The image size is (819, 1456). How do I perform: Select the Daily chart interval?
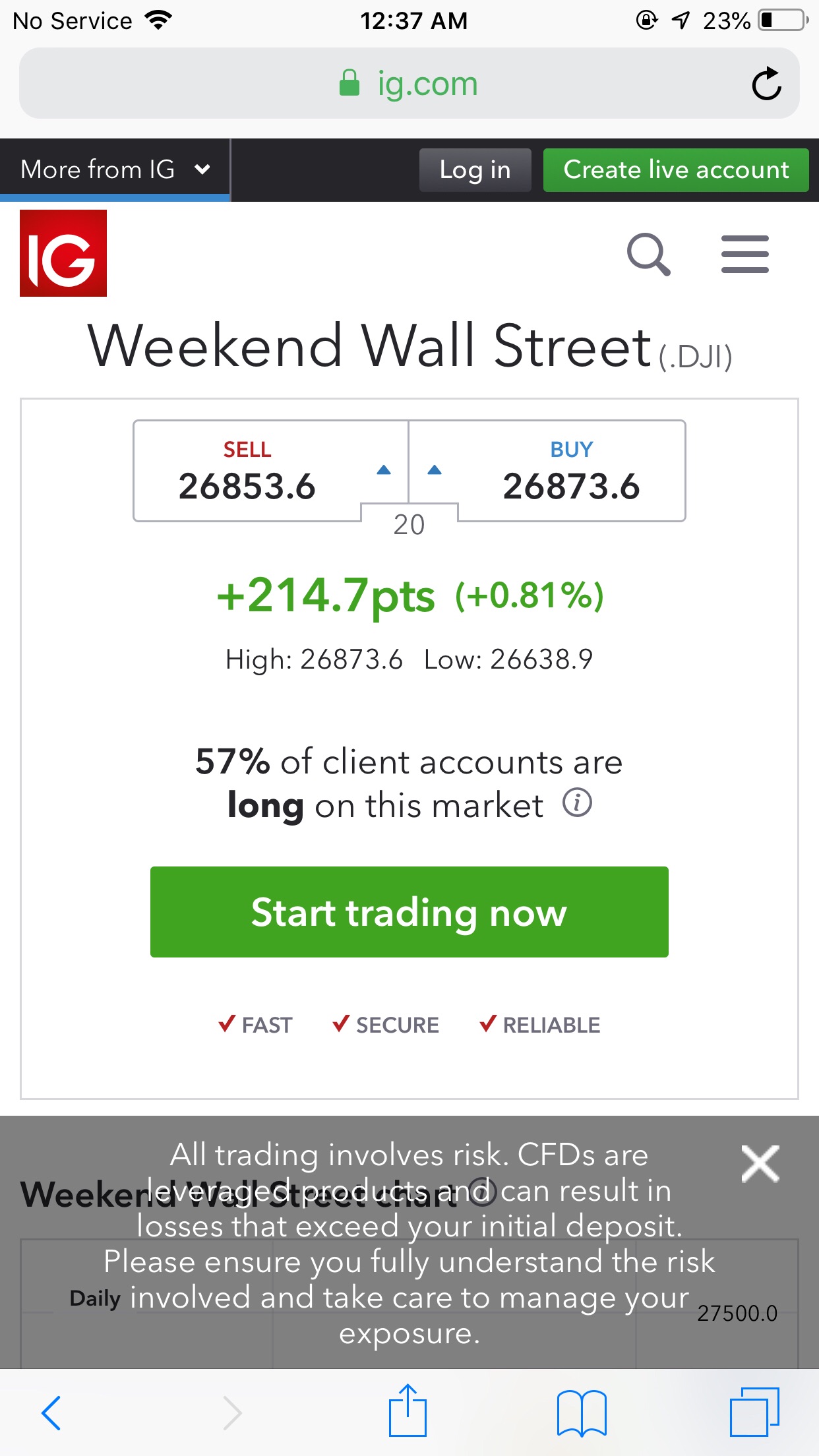[x=95, y=1298]
